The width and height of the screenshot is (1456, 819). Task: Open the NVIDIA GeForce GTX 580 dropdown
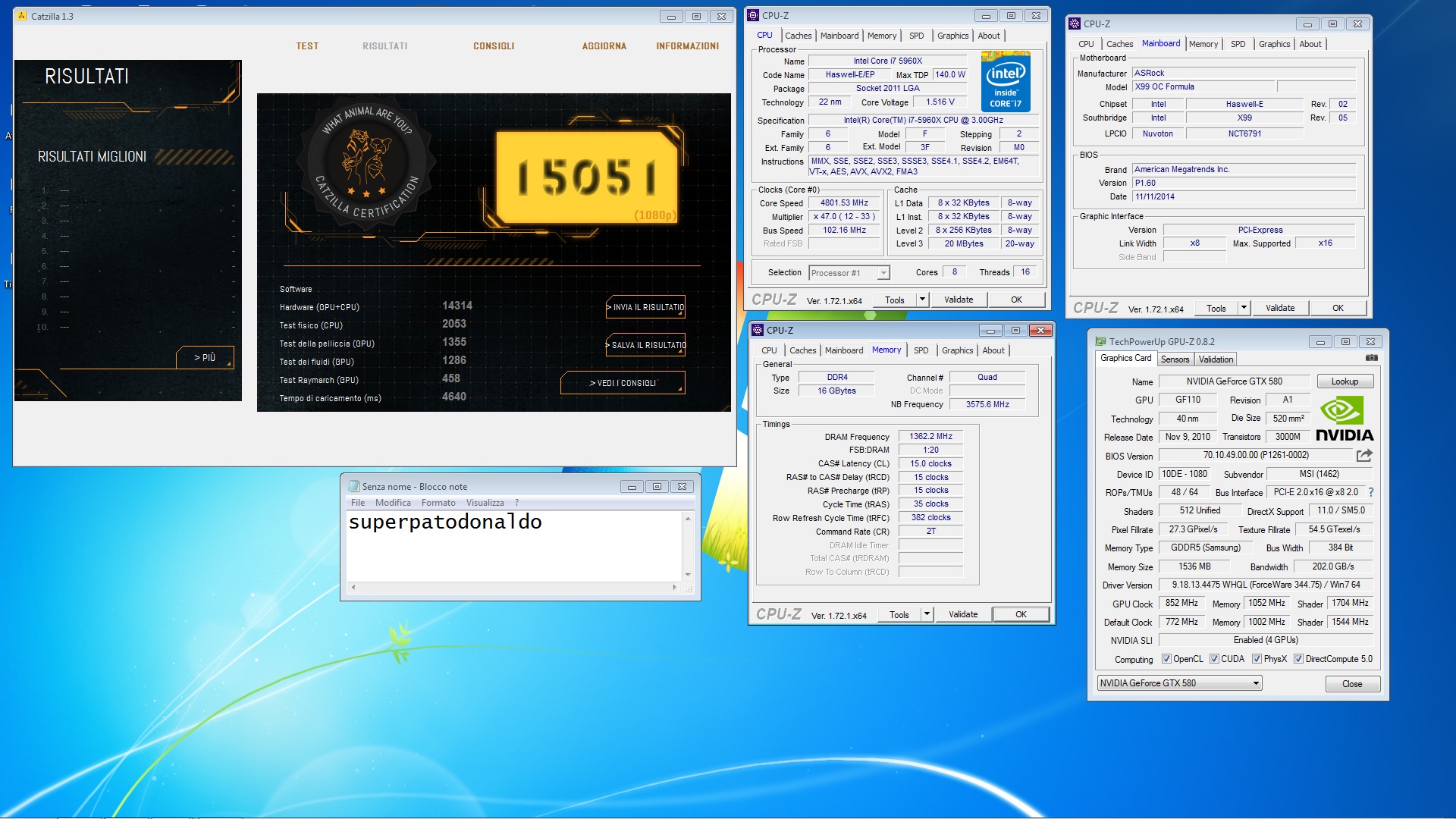(1180, 683)
